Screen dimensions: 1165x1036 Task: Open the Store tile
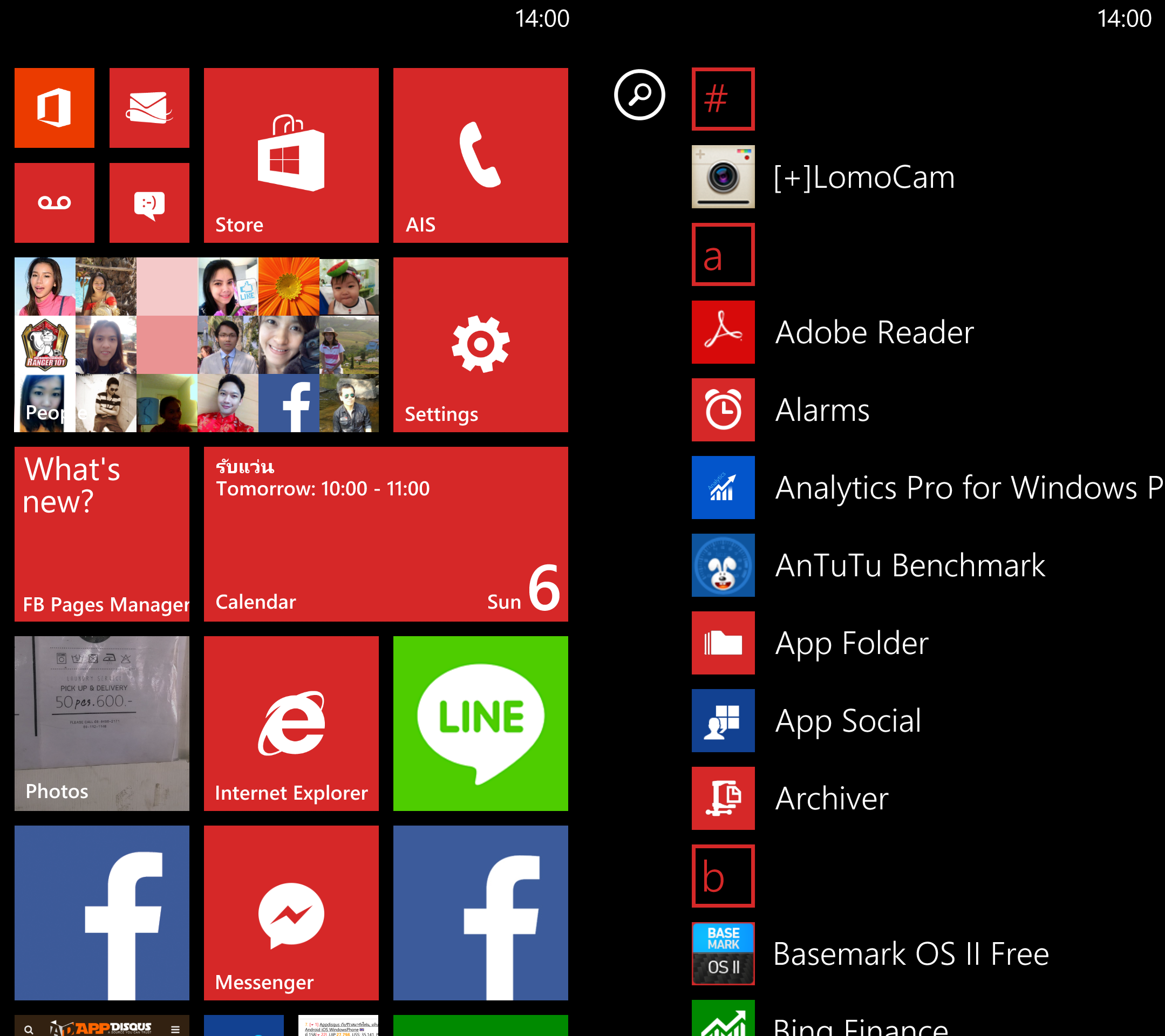click(x=291, y=155)
